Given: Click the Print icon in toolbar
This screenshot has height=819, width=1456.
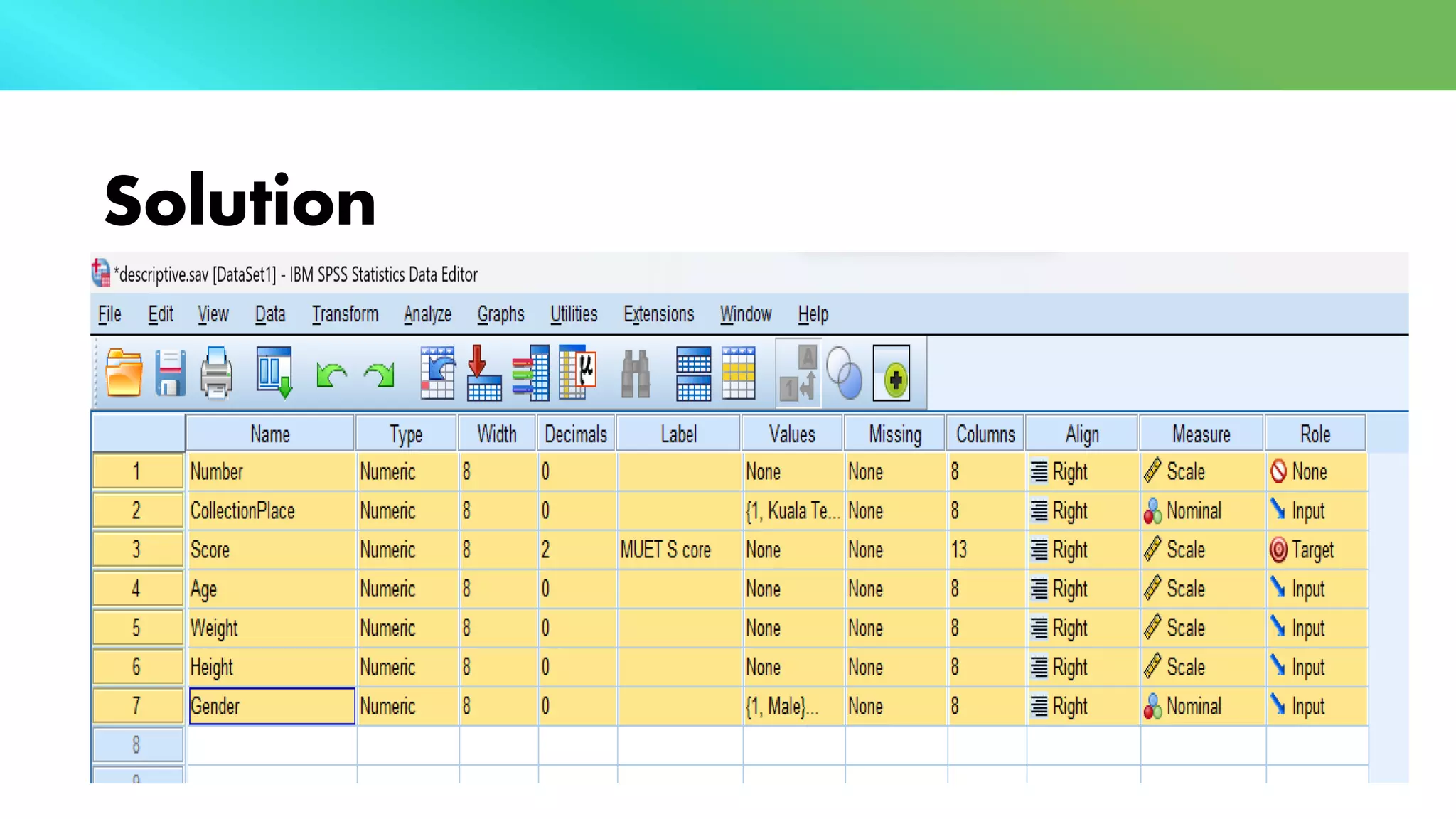Looking at the screenshot, I should point(216,373).
